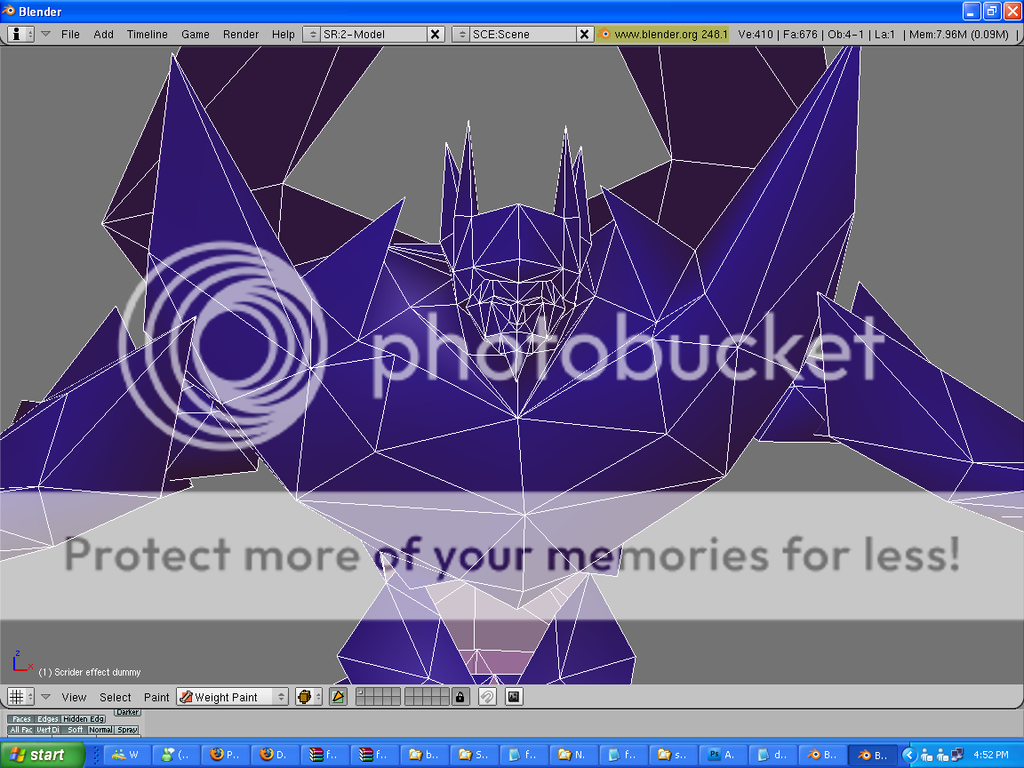The width and height of the screenshot is (1024, 768).
Task: Click the render this window image icon
Action: coord(514,697)
